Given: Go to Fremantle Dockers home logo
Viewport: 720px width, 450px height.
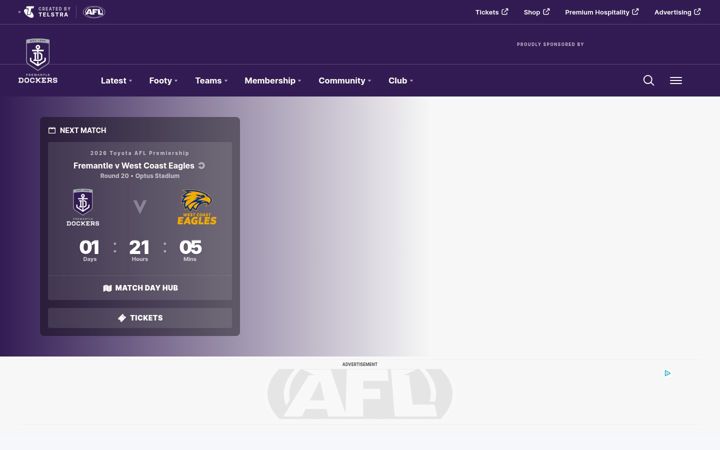Looking at the screenshot, I should pyautogui.click(x=38, y=61).
